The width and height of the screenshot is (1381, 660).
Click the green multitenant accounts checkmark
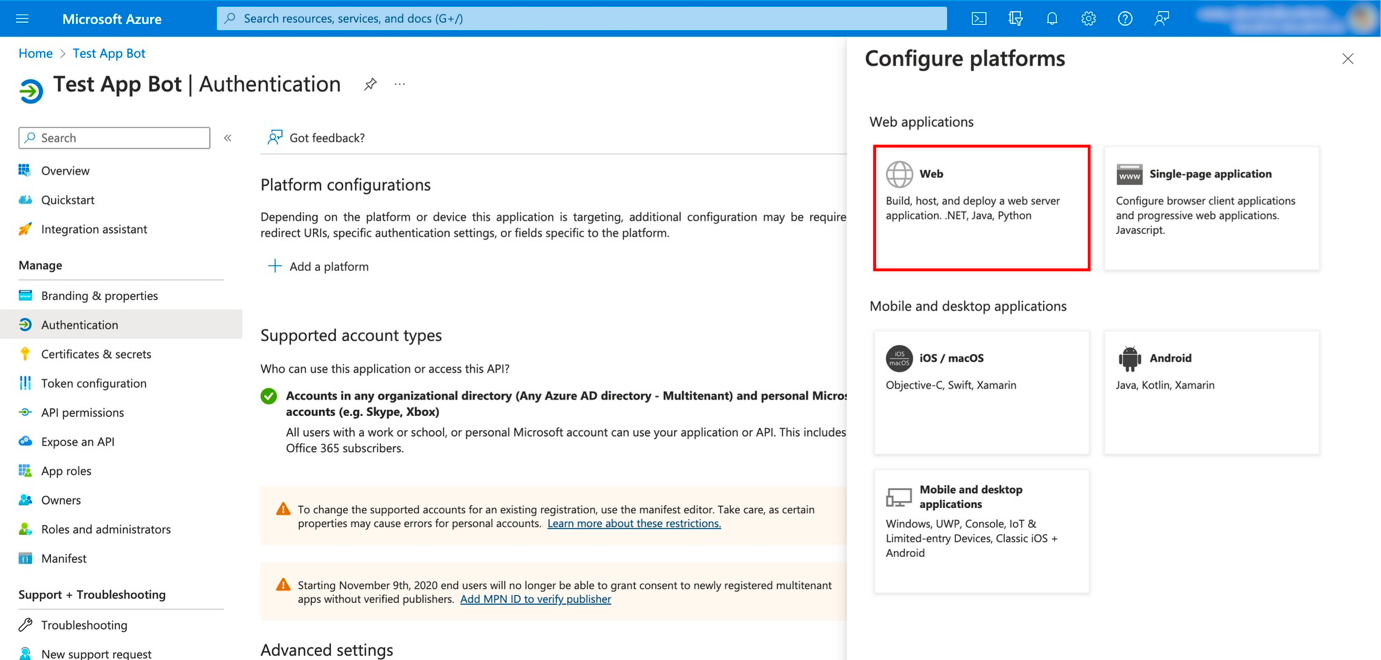(269, 396)
